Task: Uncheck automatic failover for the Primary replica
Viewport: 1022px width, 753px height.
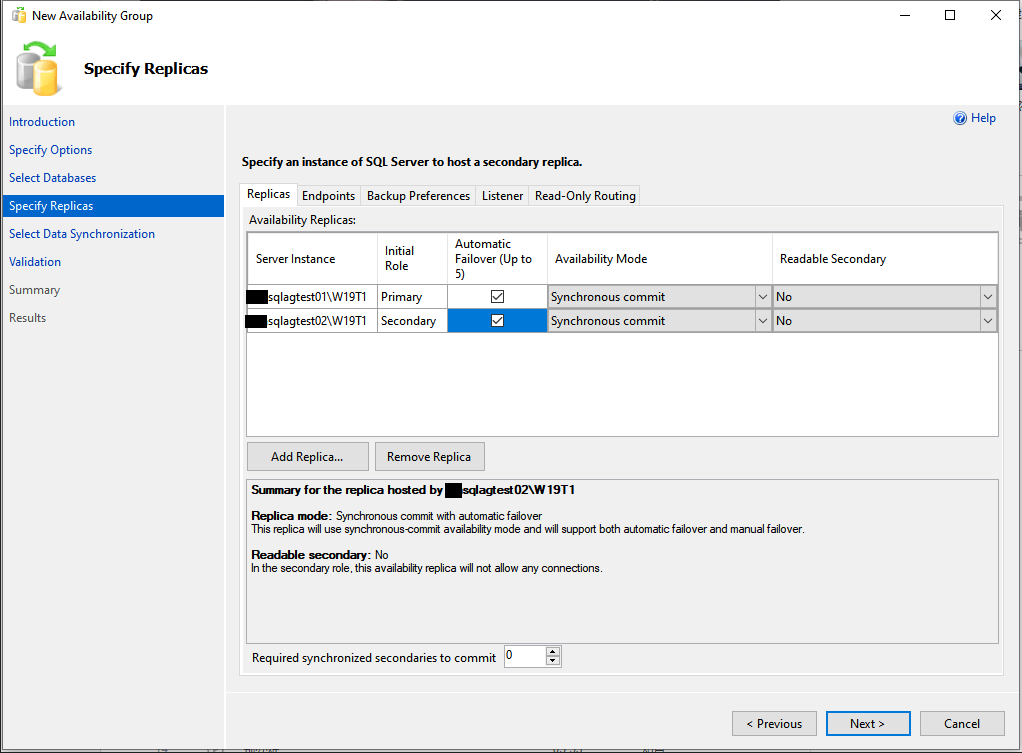Action: (497, 297)
